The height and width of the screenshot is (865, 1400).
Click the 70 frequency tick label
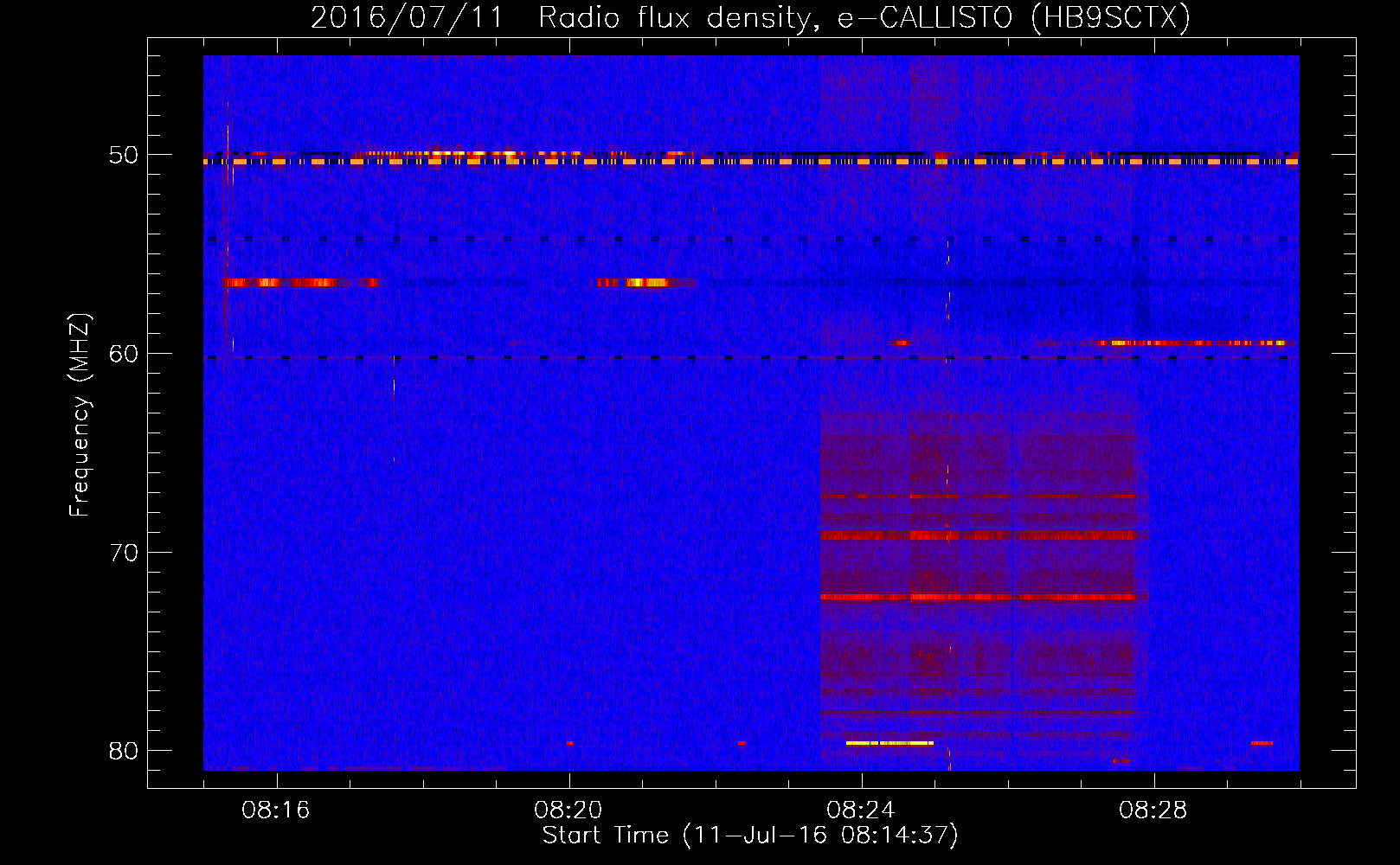[x=124, y=553]
